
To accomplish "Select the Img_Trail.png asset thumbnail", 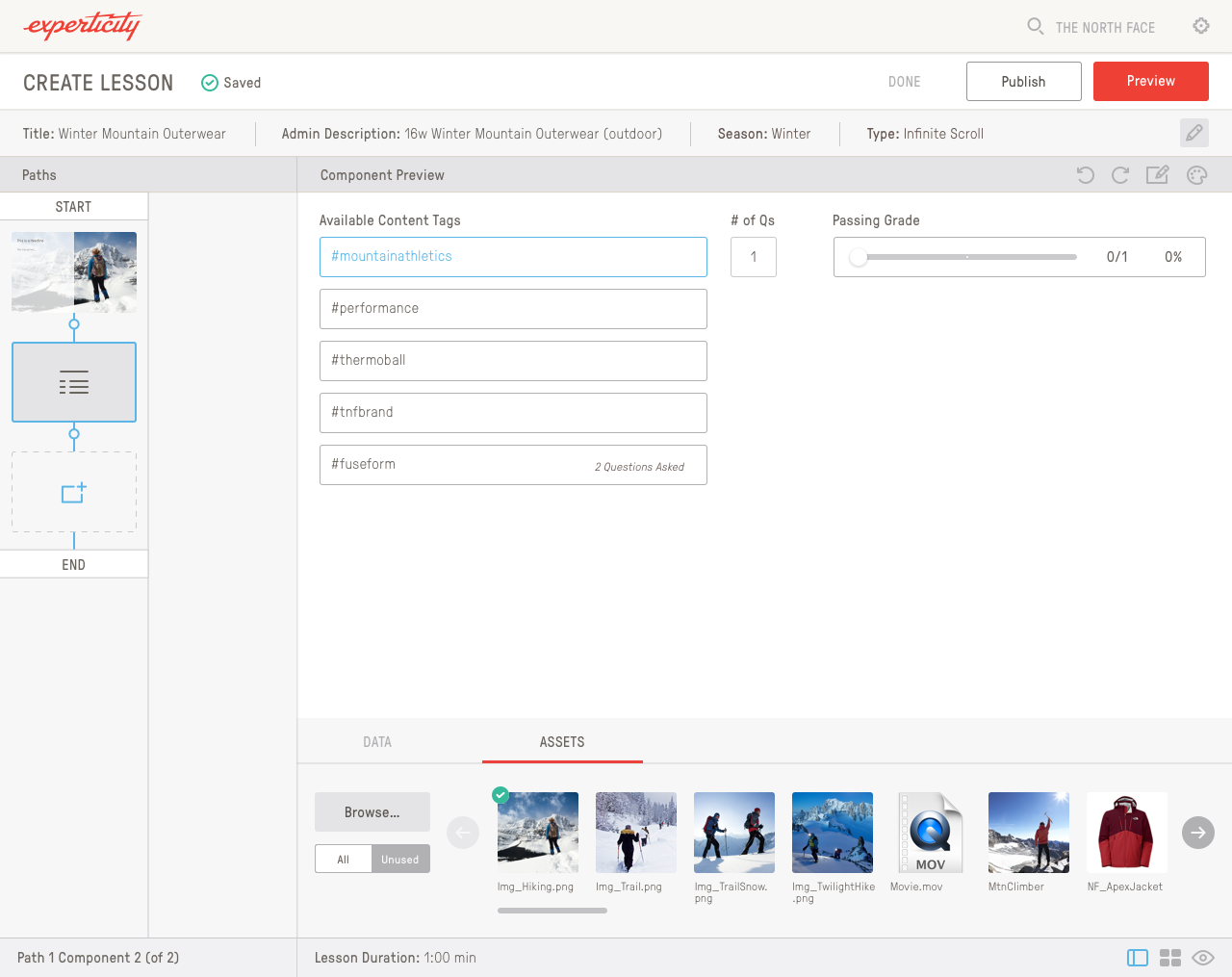I will tap(636, 833).
